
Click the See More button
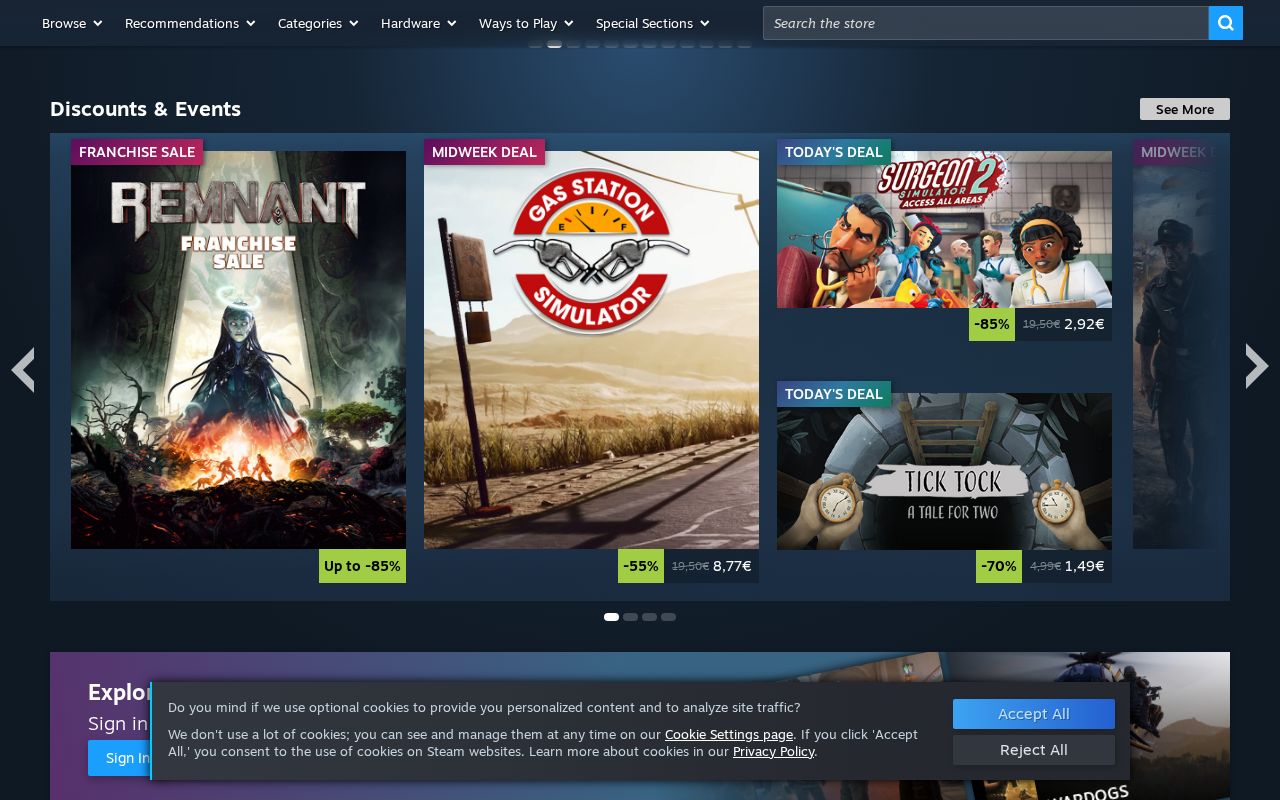(1185, 109)
